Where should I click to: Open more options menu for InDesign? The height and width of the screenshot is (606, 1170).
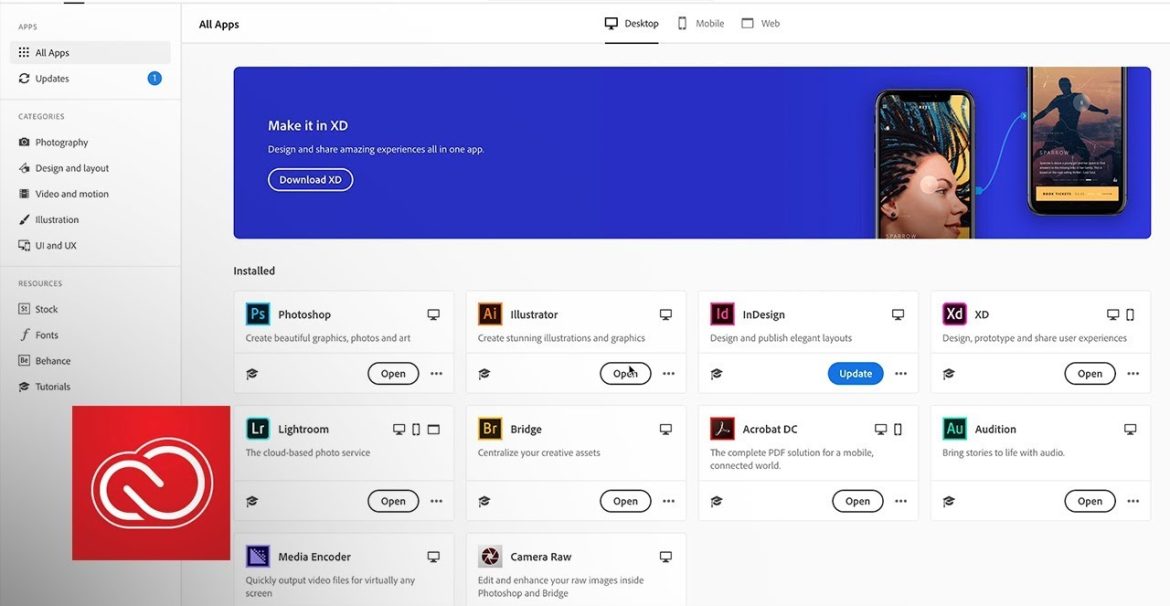point(901,374)
